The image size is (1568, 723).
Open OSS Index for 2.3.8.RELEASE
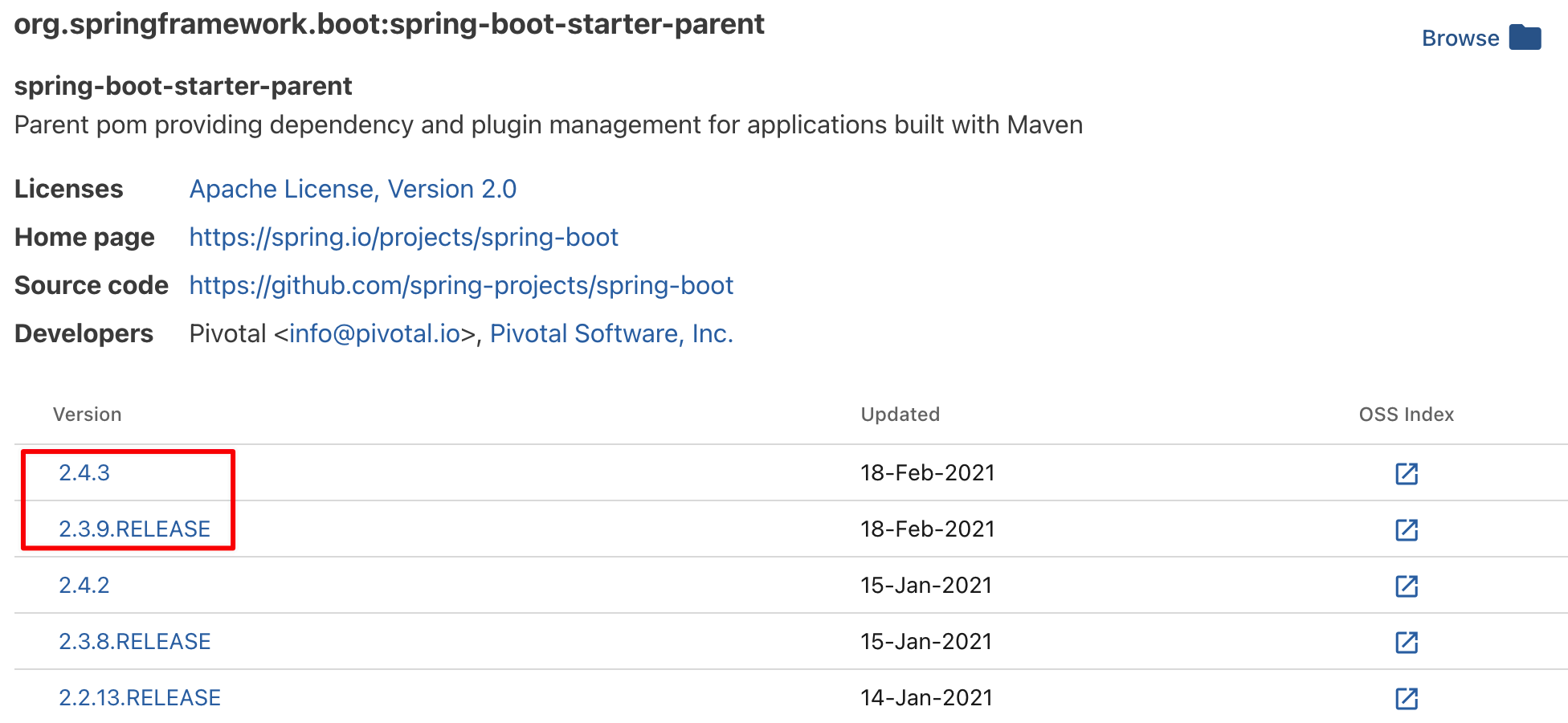1407,642
